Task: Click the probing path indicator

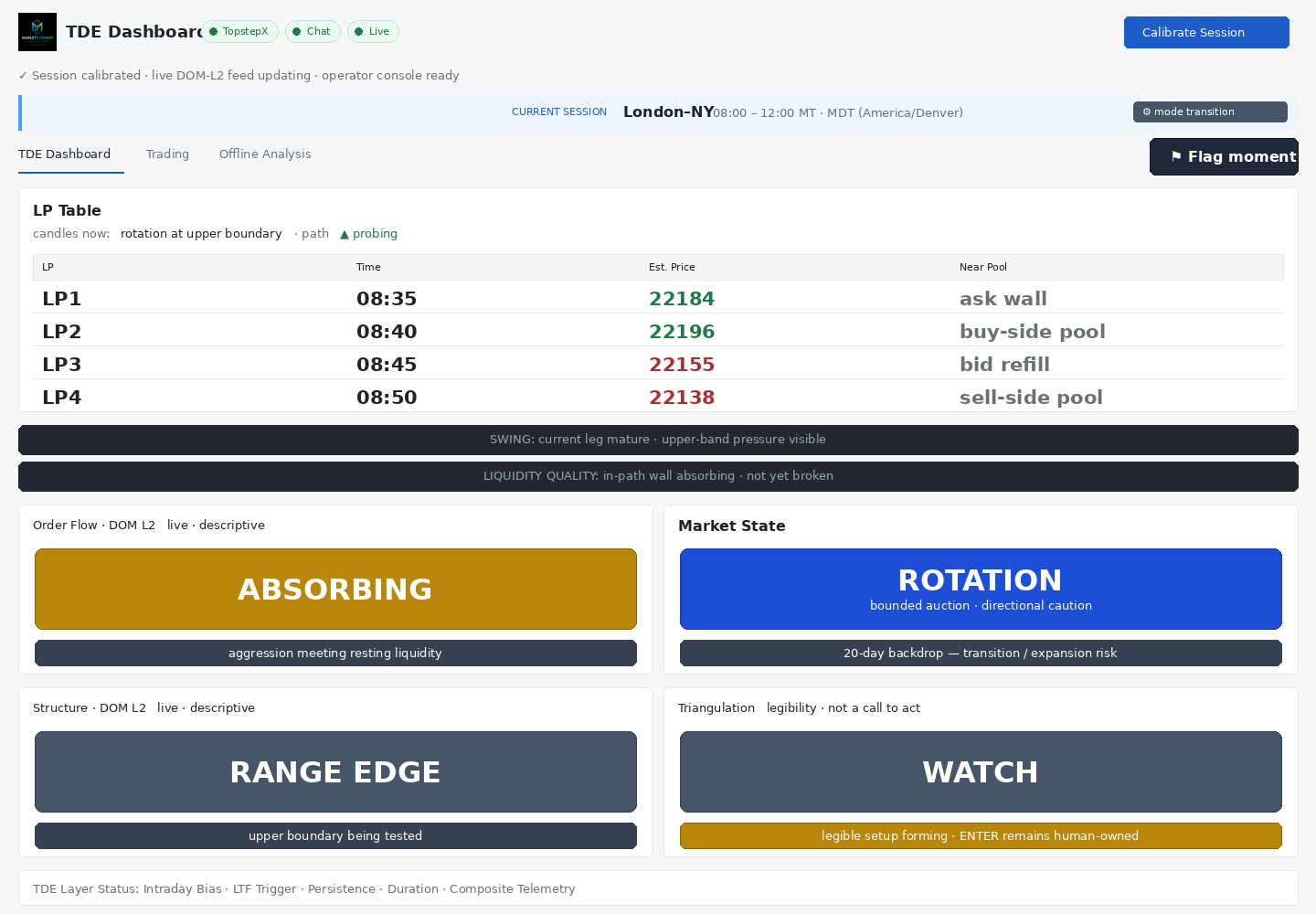Action: [369, 233]
